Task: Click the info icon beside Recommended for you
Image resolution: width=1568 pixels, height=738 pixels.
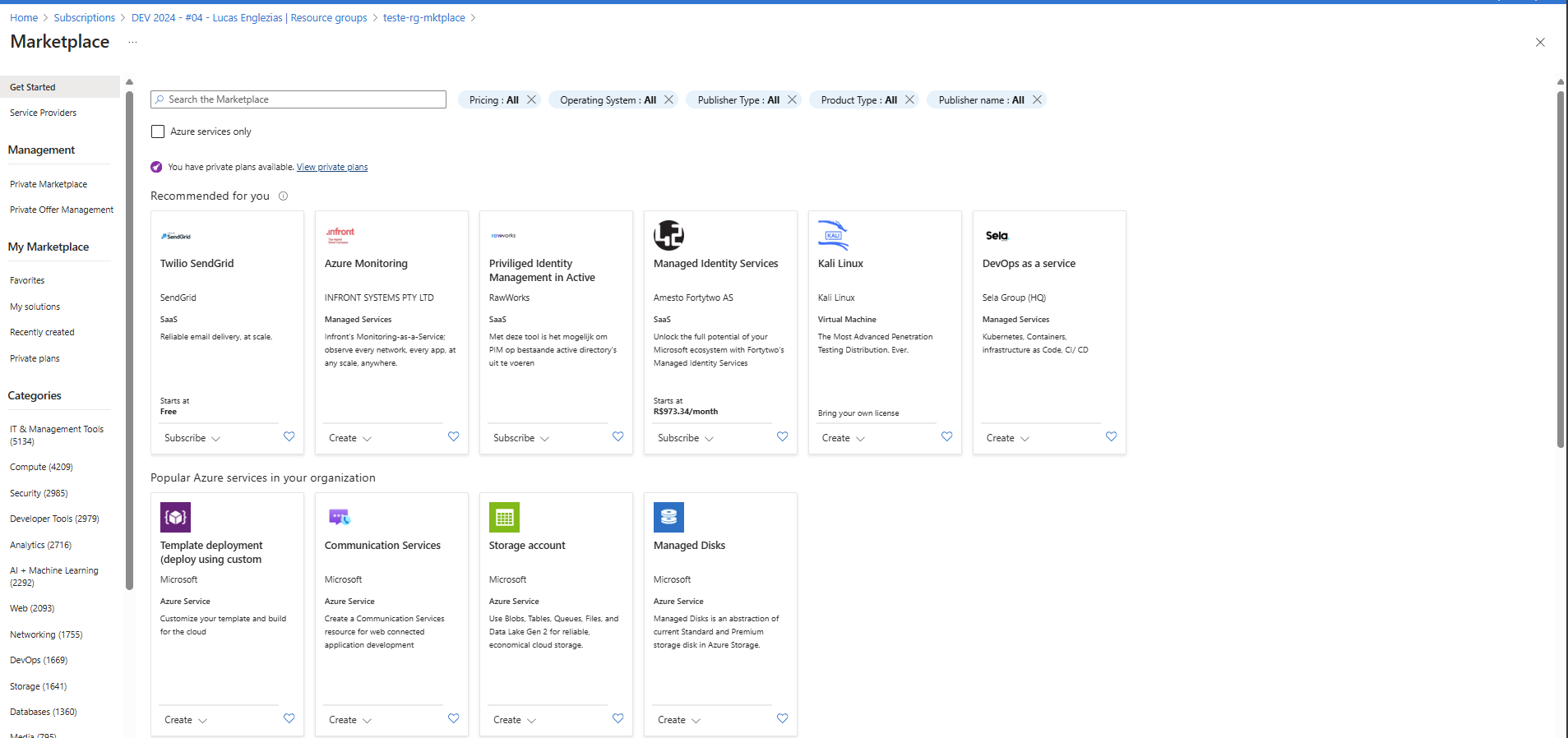Action: tap(283, 196)
